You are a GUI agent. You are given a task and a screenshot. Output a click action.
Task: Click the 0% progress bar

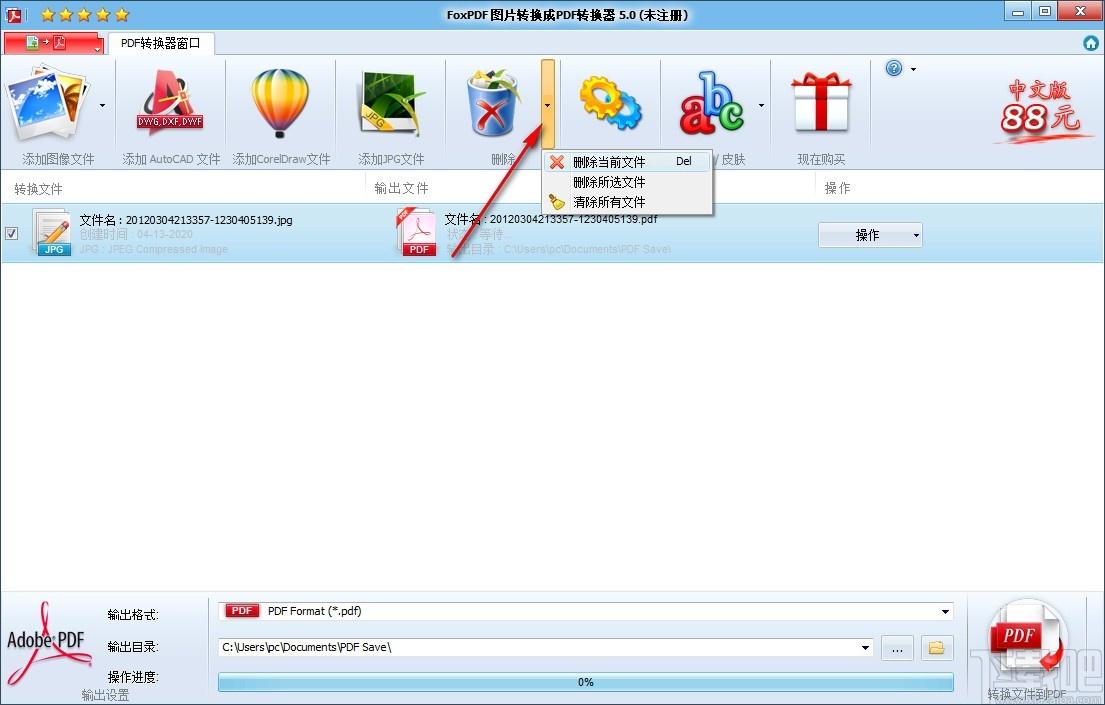[x=586, y=682]
